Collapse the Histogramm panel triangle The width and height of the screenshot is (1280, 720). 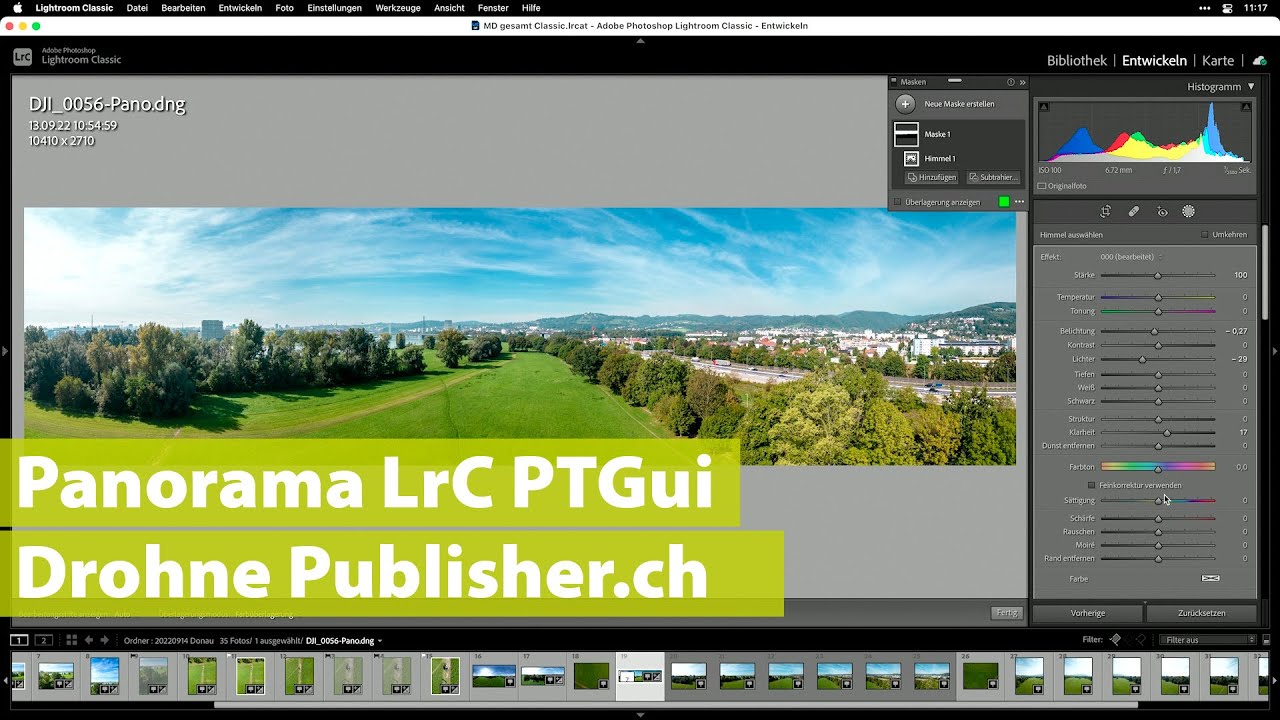(x=1251, y=87)
